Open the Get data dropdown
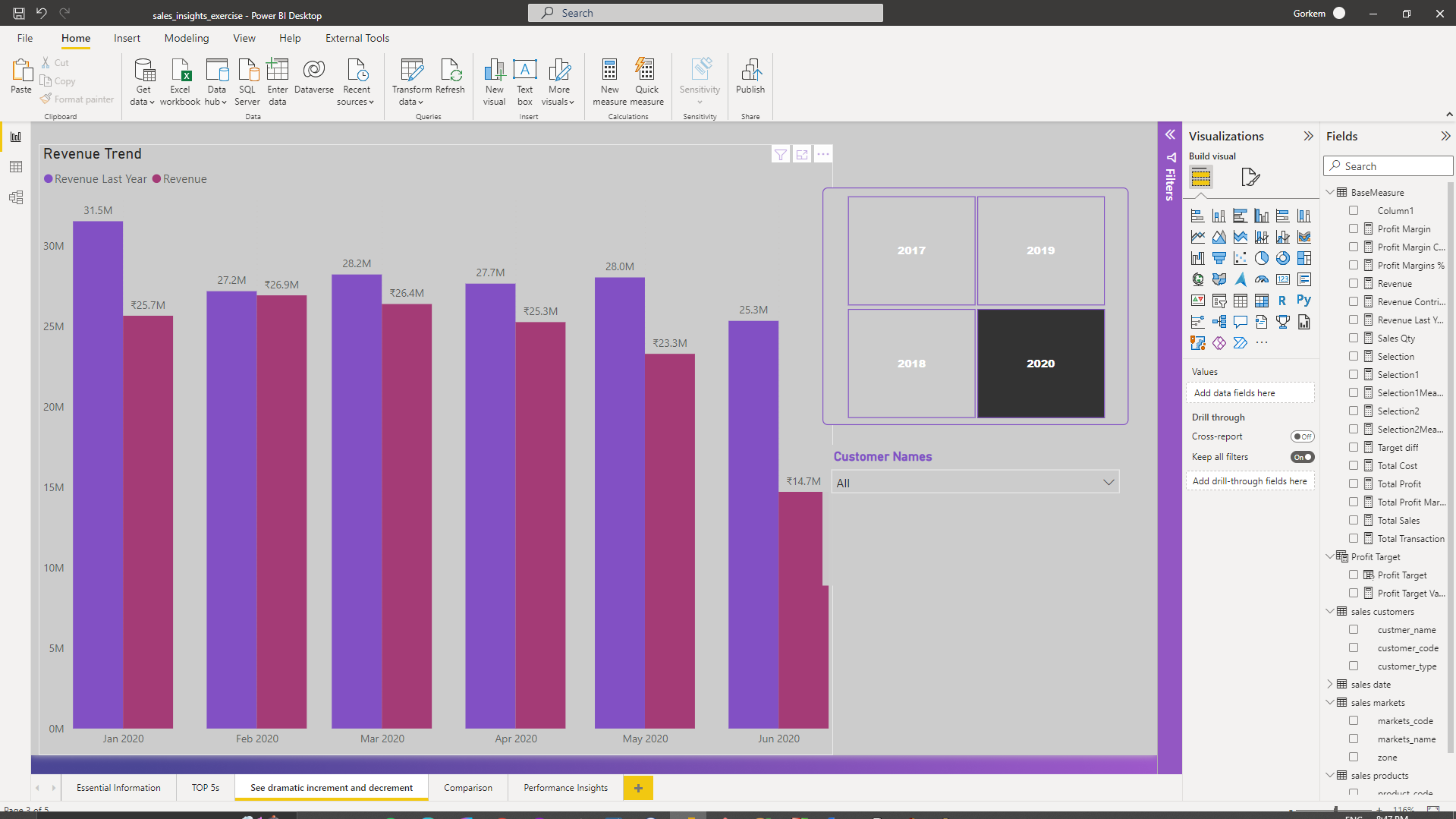Screen dimensions: 1456x819 143,83
